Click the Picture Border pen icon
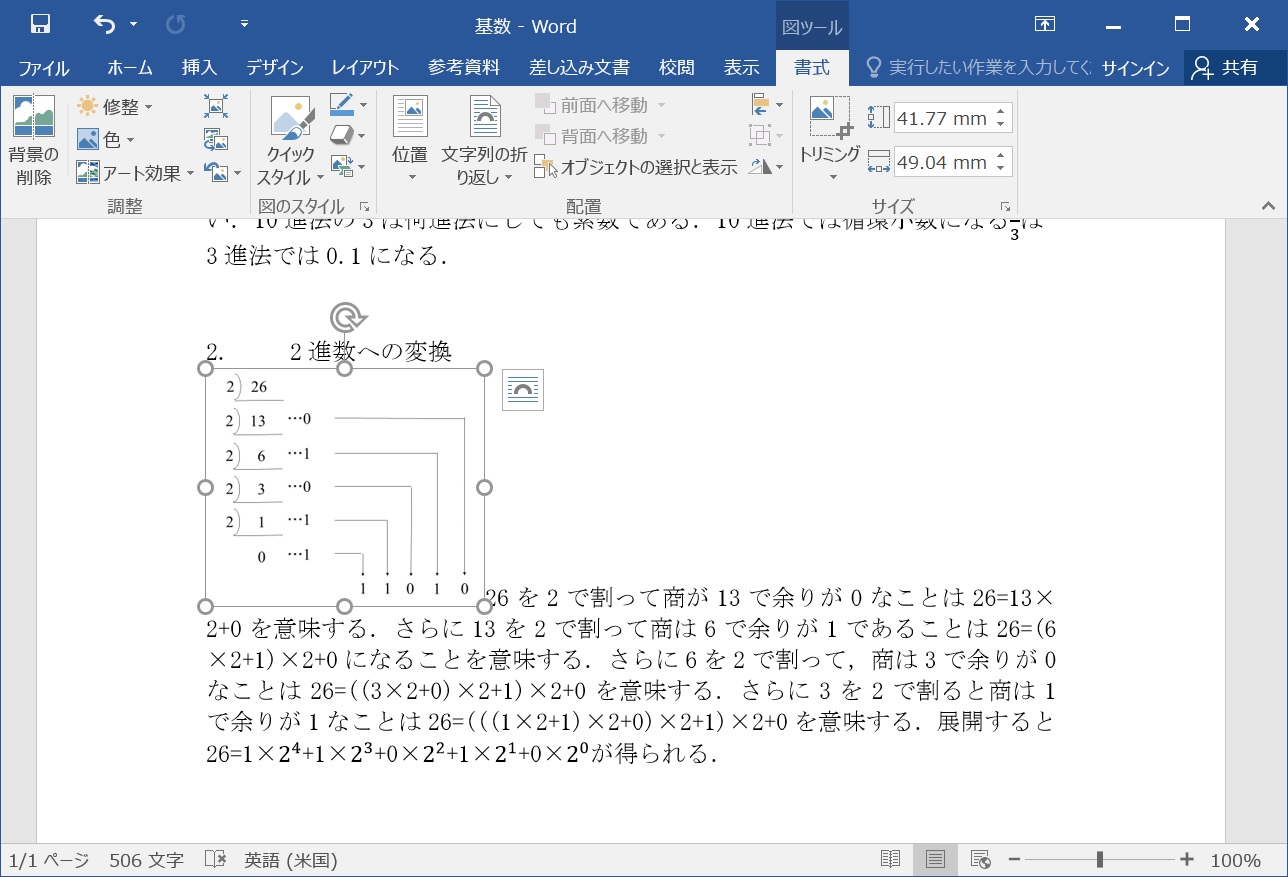Screen dimensions: 1288x877 (341, 104)
